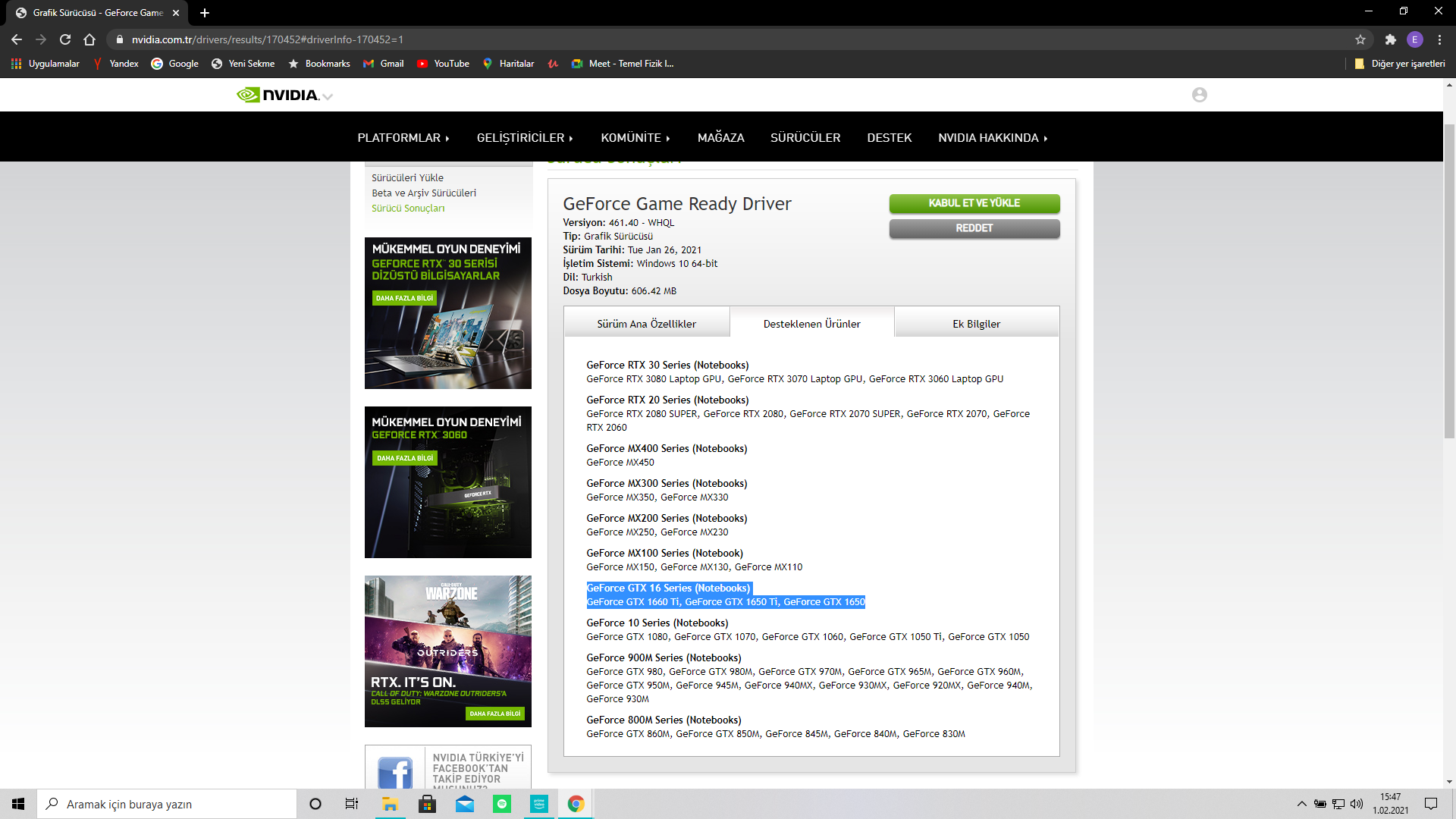Viewport: 1456px width, 819px height.
Task: Click the GeForce MX450 product text
Action: tap(620, 463)
